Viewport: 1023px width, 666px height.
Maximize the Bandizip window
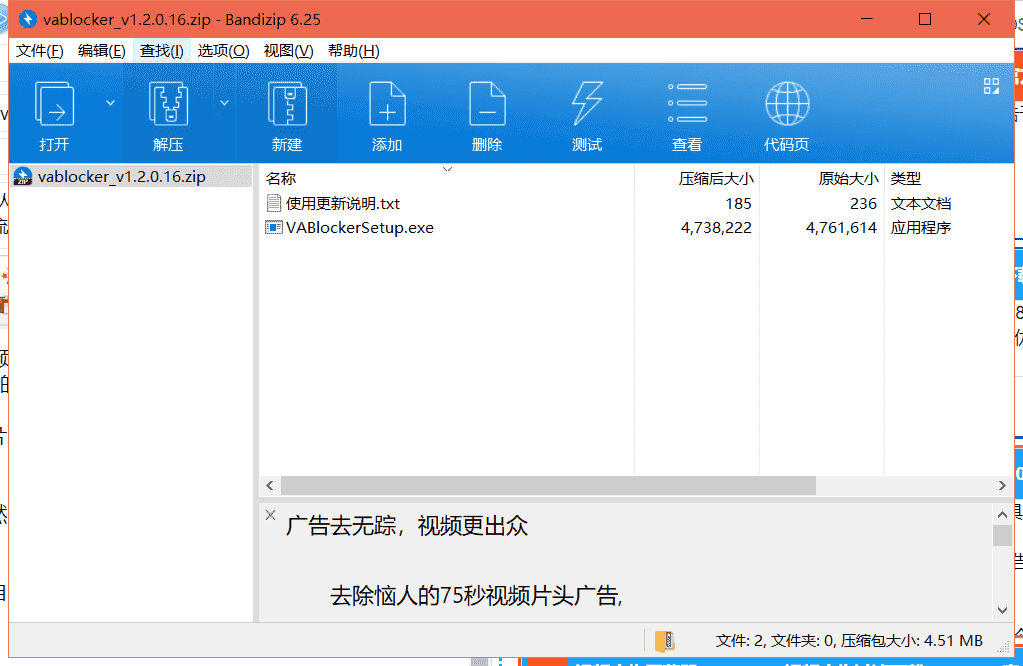point(924,19)
